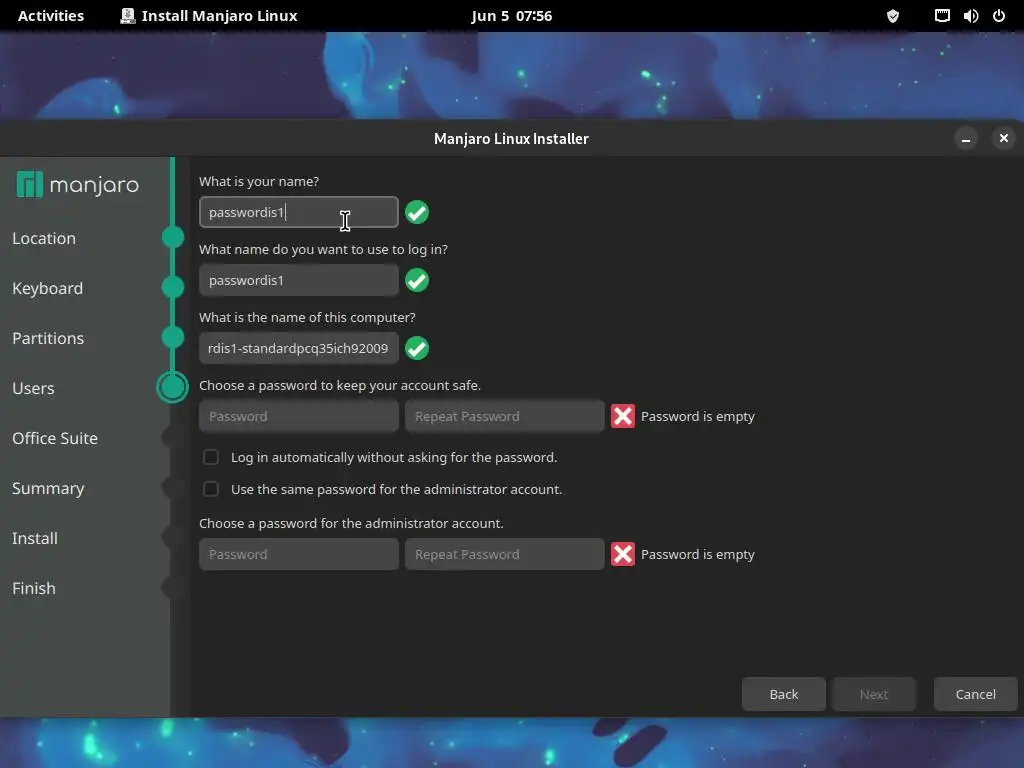Click the 'What is your name?' label
The image size is (1024, 768).
259,182
